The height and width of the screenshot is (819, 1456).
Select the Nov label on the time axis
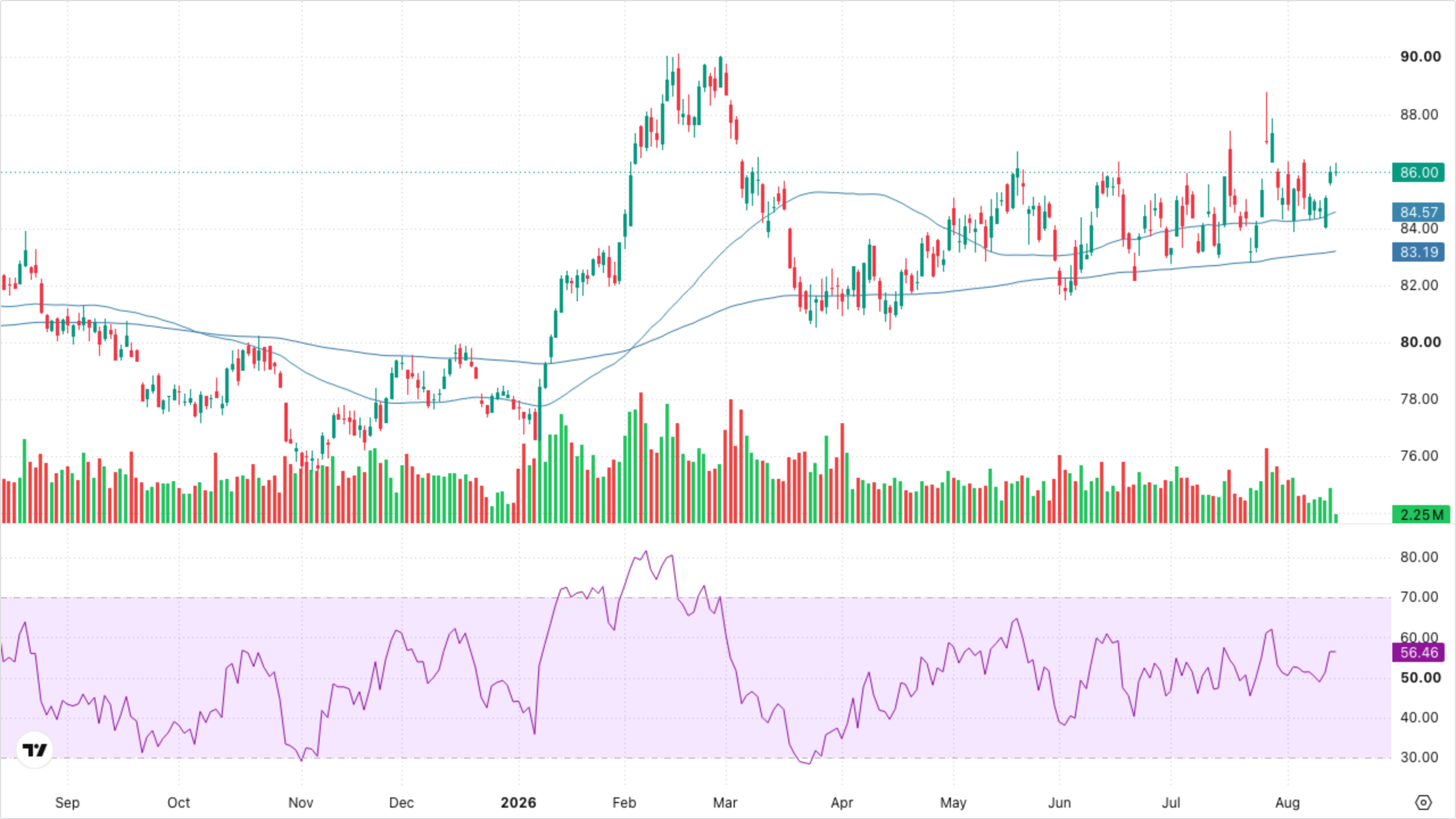301,803
